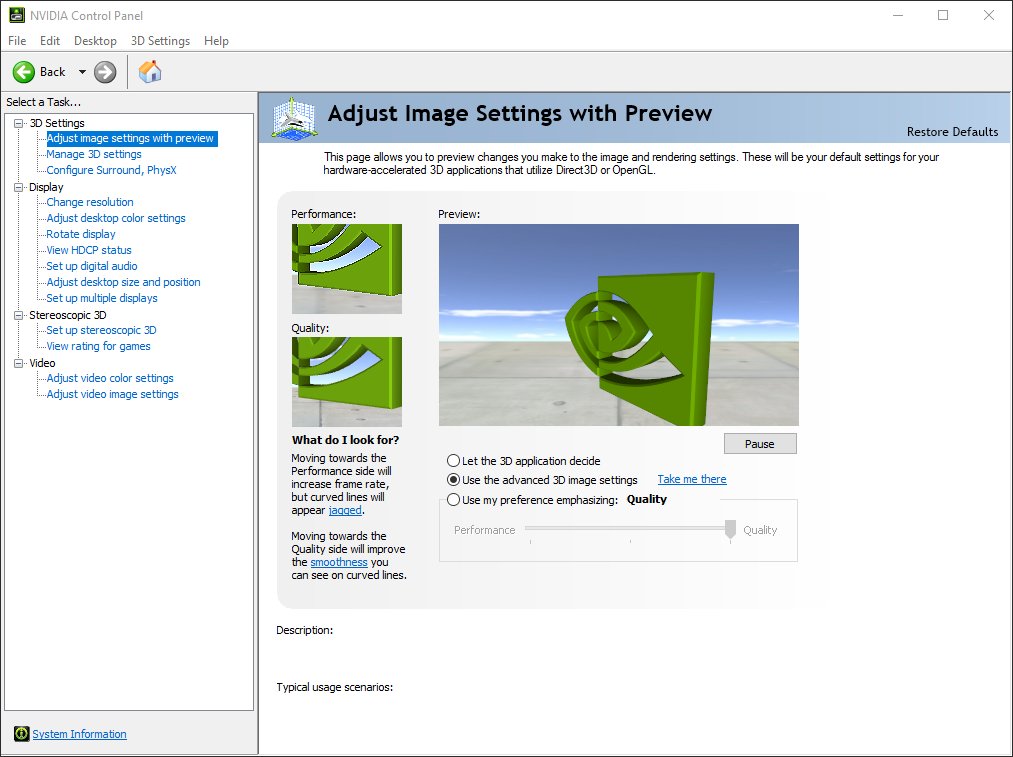Viewport: 1013px width, 757px height.
Task: Click the slider's Performance end label
Action: [485, 530]
